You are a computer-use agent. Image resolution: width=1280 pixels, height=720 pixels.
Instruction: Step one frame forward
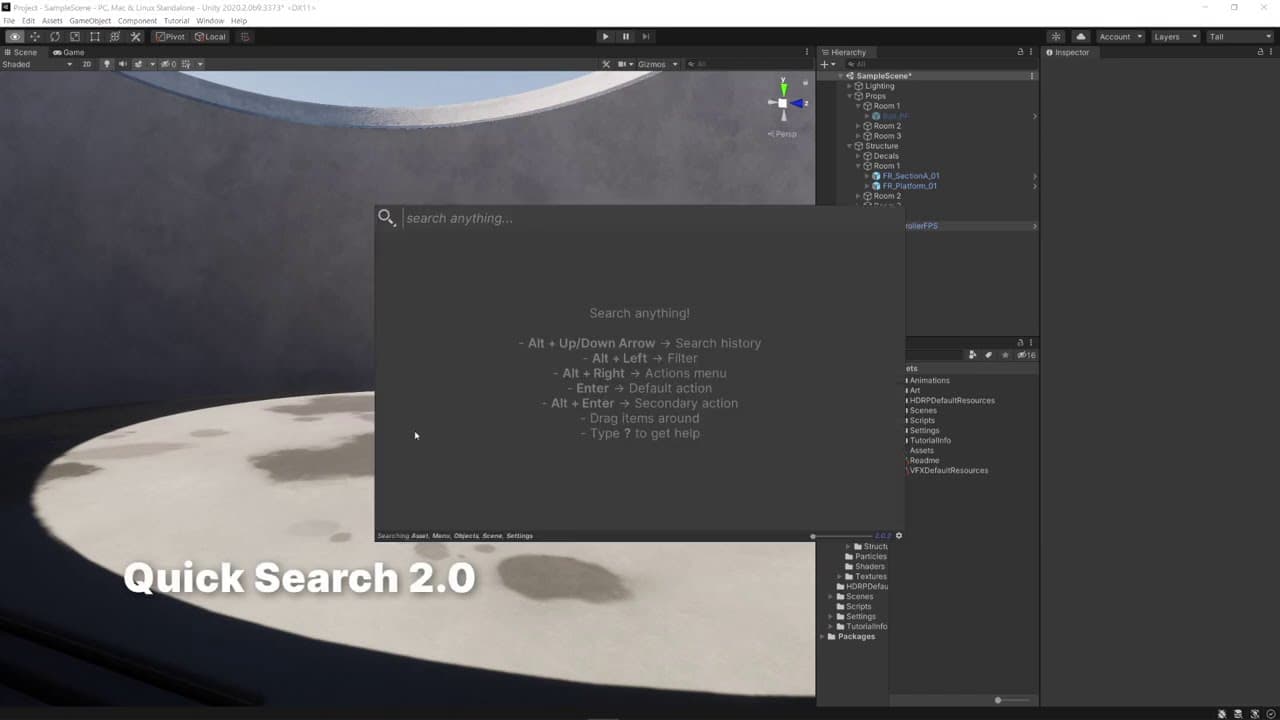click(646, 37)
